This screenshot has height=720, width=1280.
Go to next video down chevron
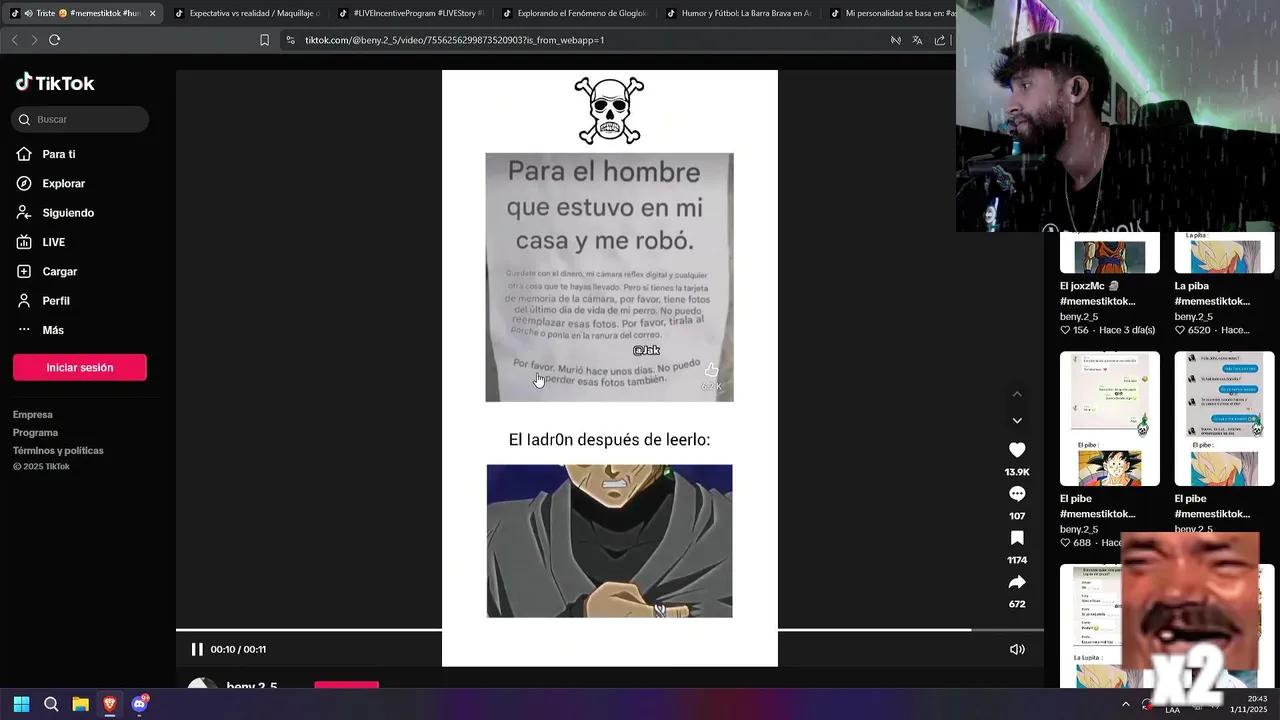pos(1017,420)
